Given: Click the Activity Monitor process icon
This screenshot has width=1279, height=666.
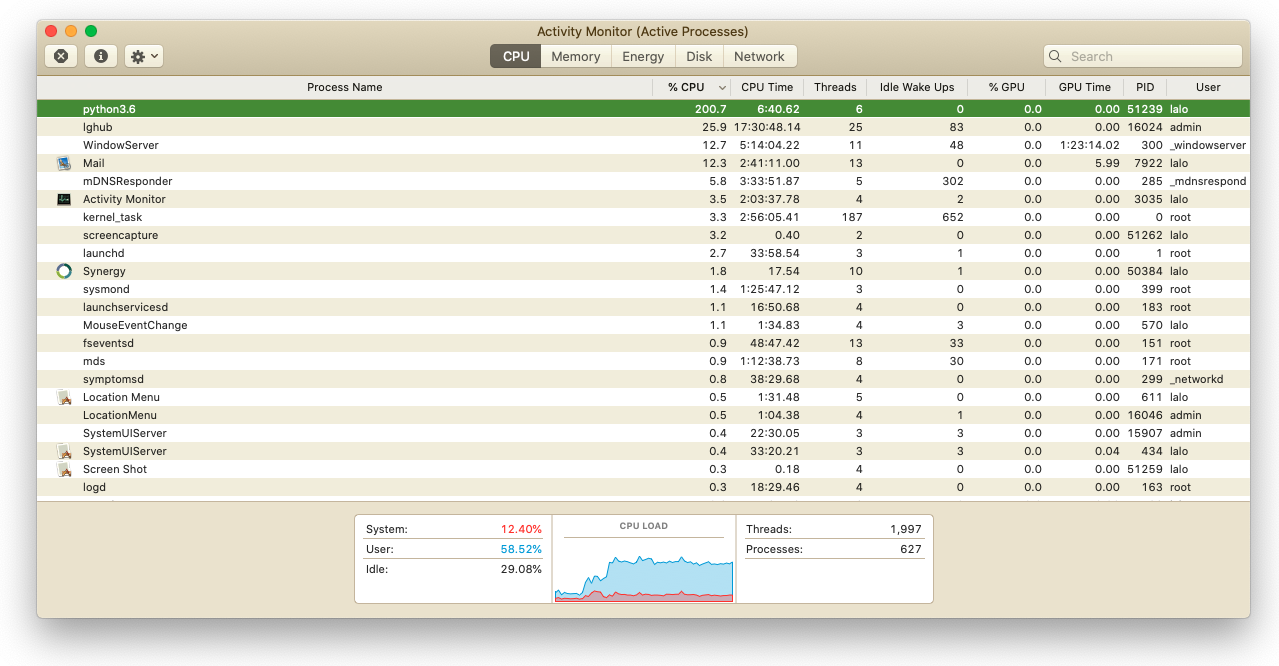Looking at the screenshot, I should coord(64,199).
